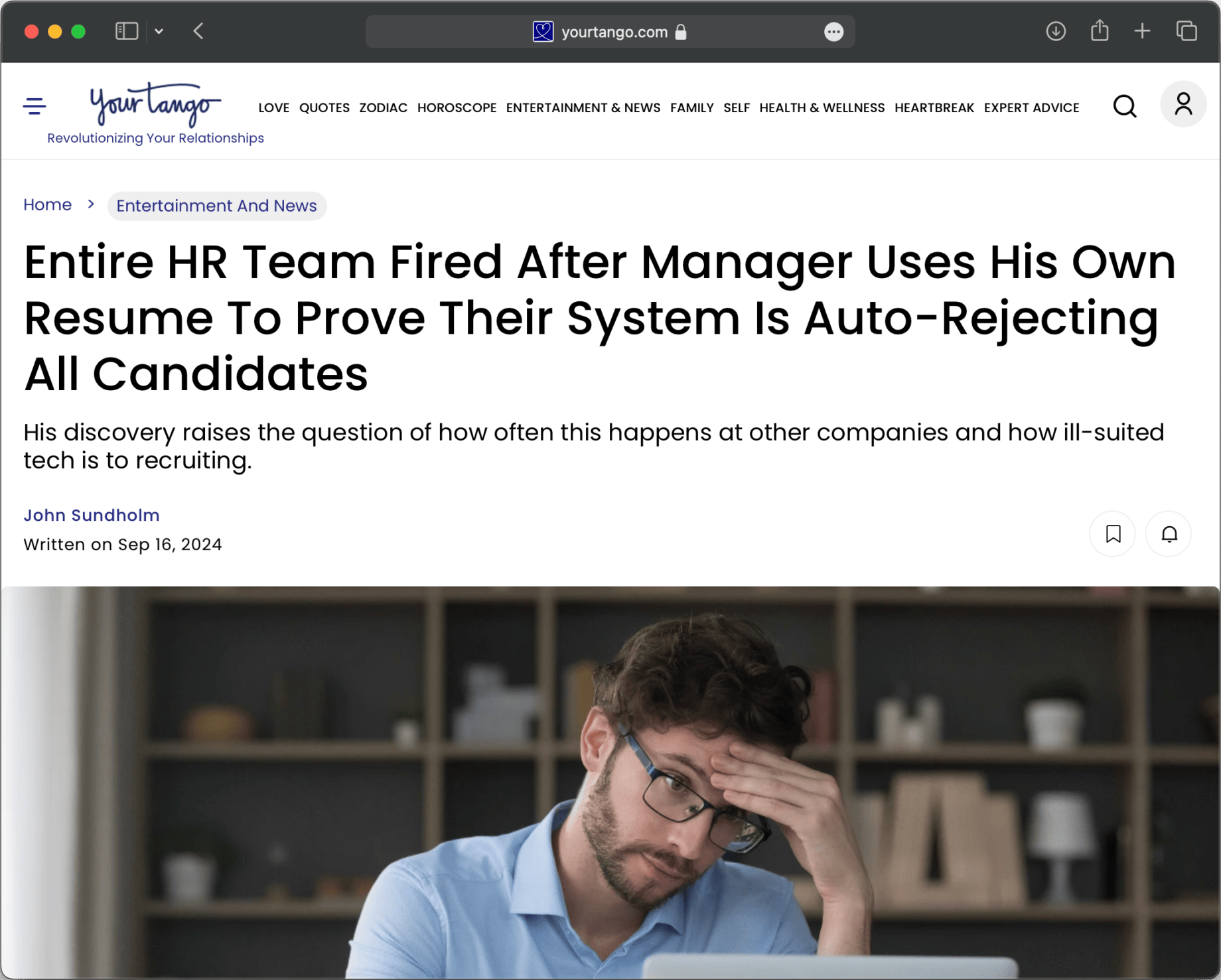The image size is (1221, 980).
Task: Go back with the Safari back arrow
Action: pos(198,31)
